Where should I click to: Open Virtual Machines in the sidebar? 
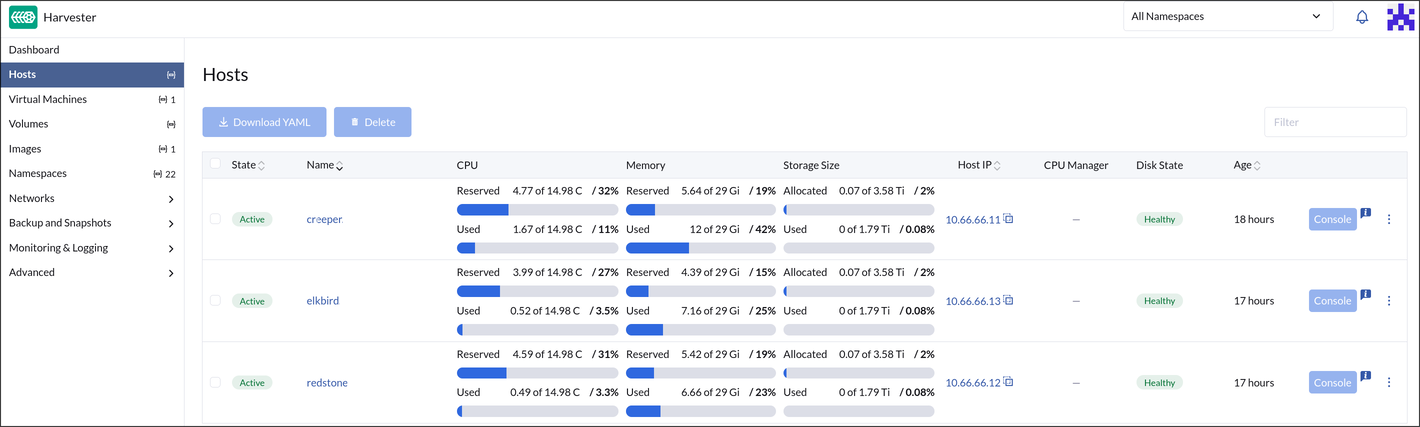(x=92, y=100)
